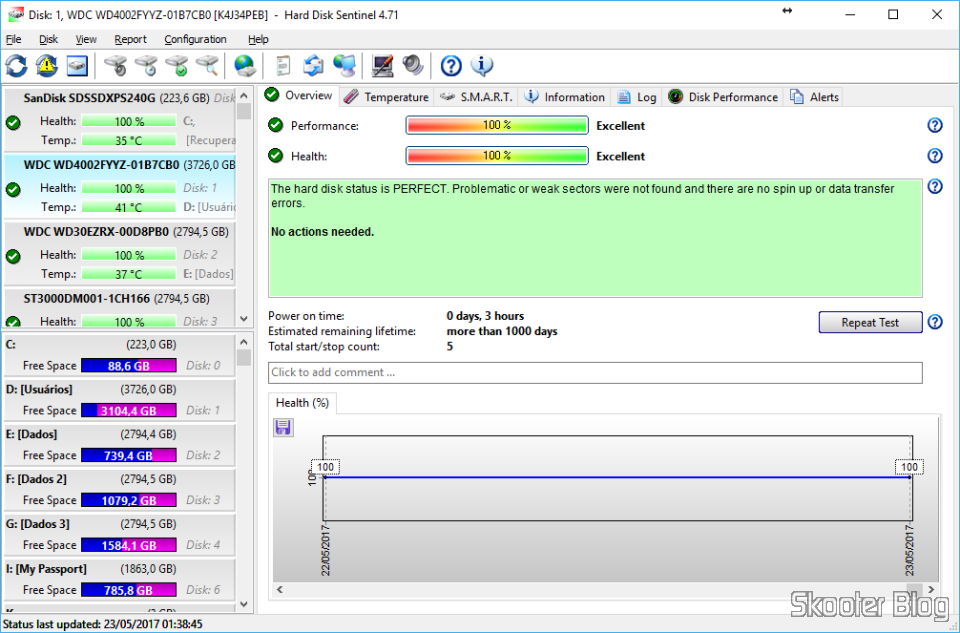Open the configuration monitor with screwdriver icon
960x633 pixels.
click(x=382, y=66)
